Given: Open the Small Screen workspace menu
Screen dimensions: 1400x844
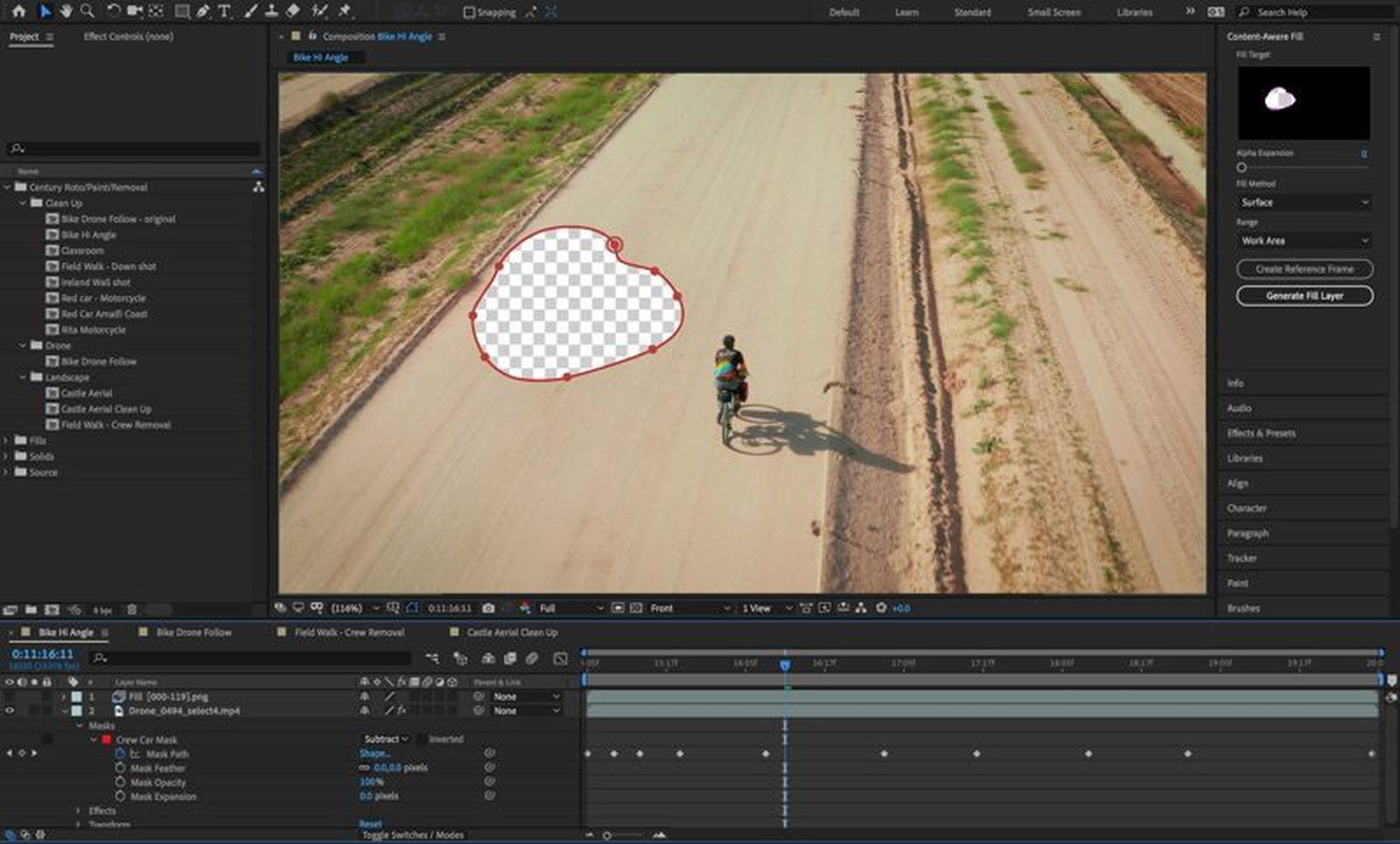Looking at the screenshot, I should coord(1053,12).
